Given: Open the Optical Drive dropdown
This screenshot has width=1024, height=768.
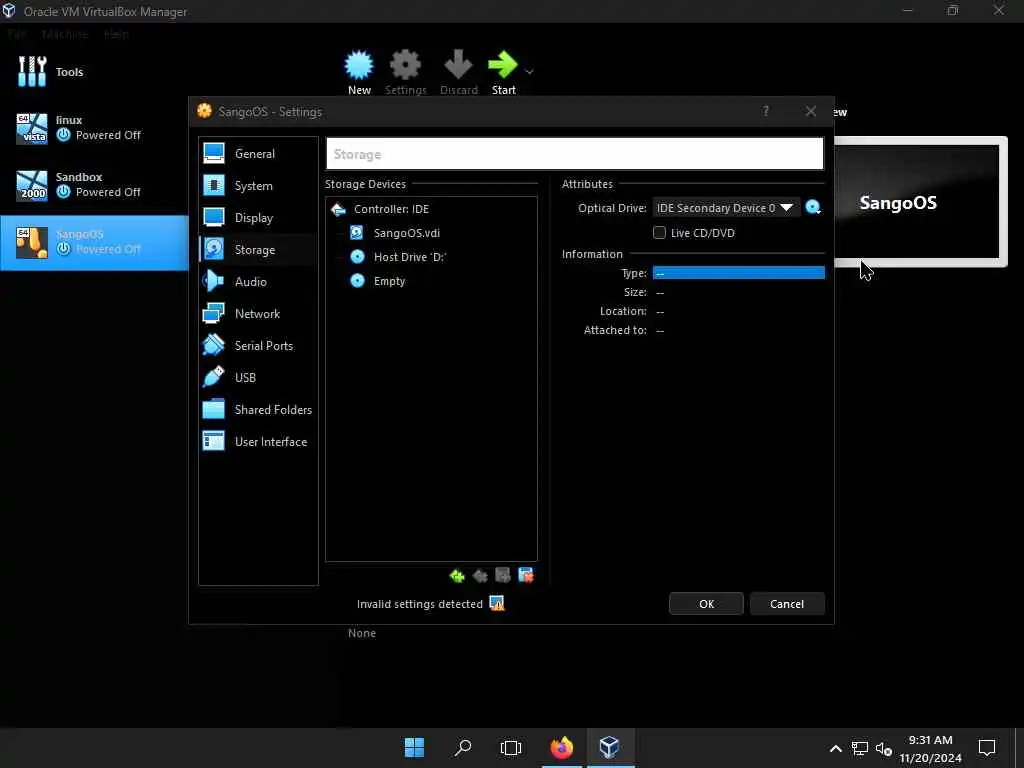Looking at the screenshot, I should pyautogui.click(x=726, y=208).
